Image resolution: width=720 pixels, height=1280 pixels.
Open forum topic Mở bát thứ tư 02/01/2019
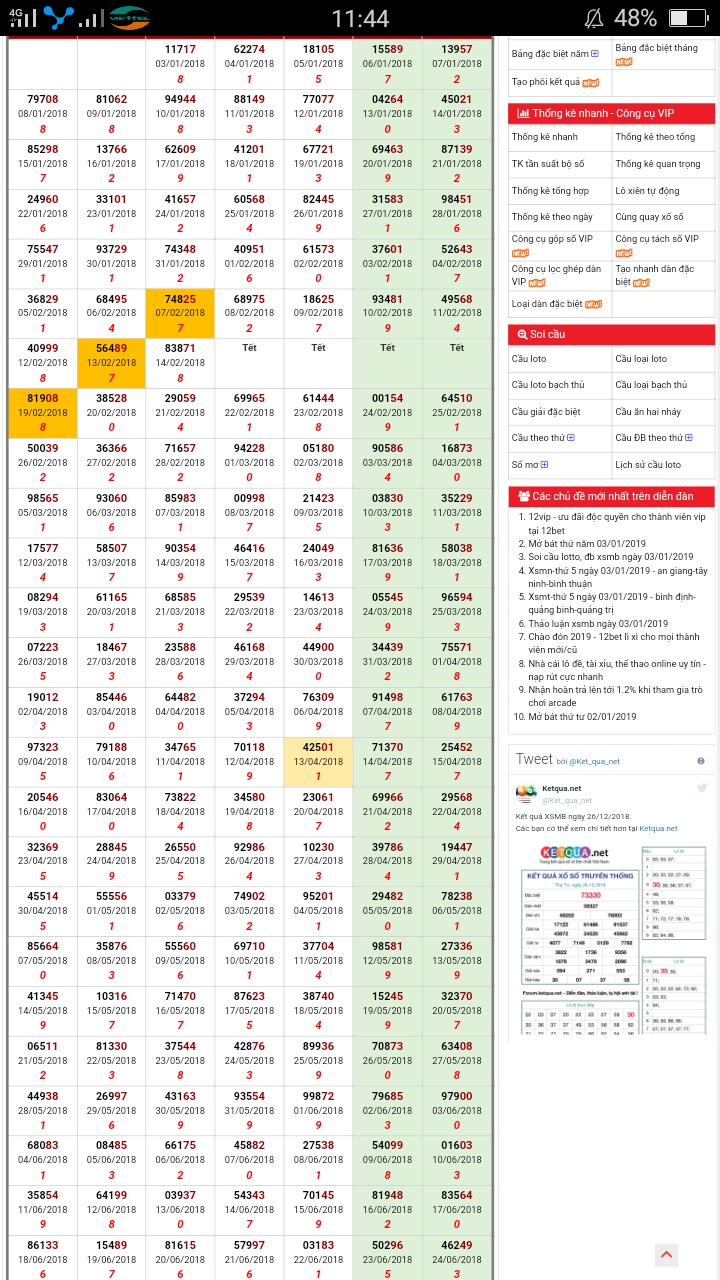pyautogui.click(x=582, y=716)
